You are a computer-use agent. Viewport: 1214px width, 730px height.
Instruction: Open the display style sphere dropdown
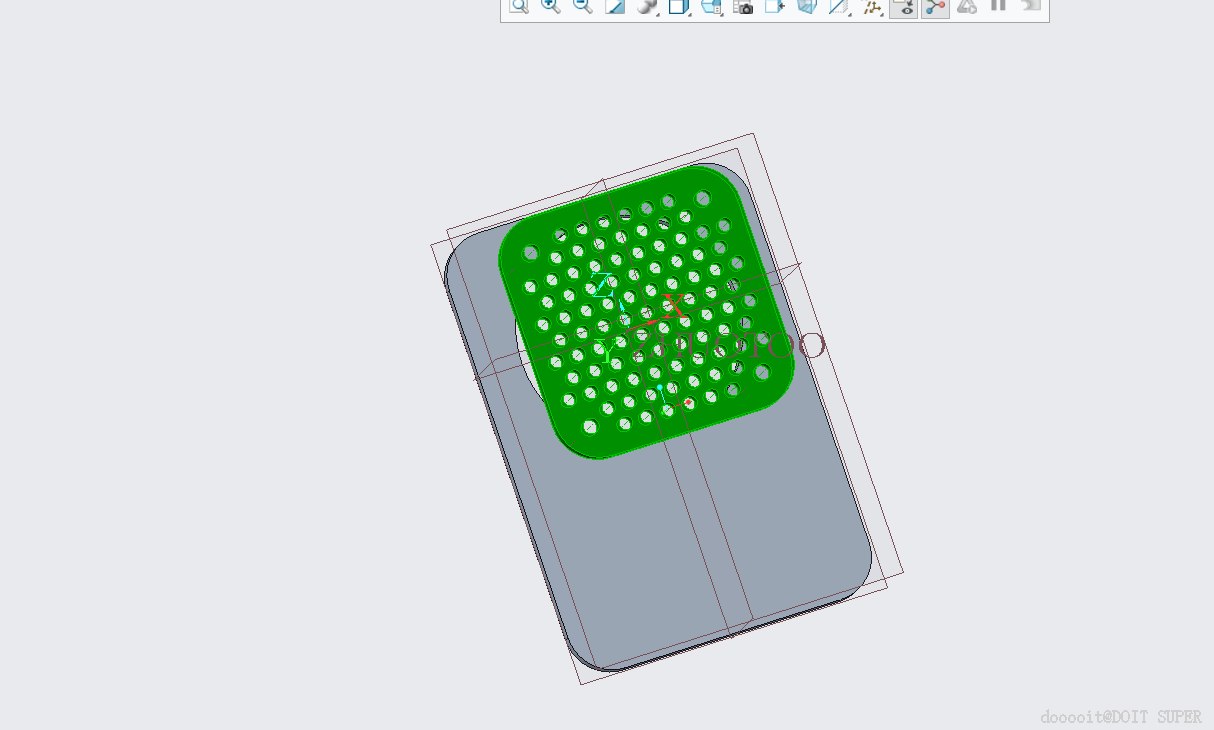click(x=647, y=6)
